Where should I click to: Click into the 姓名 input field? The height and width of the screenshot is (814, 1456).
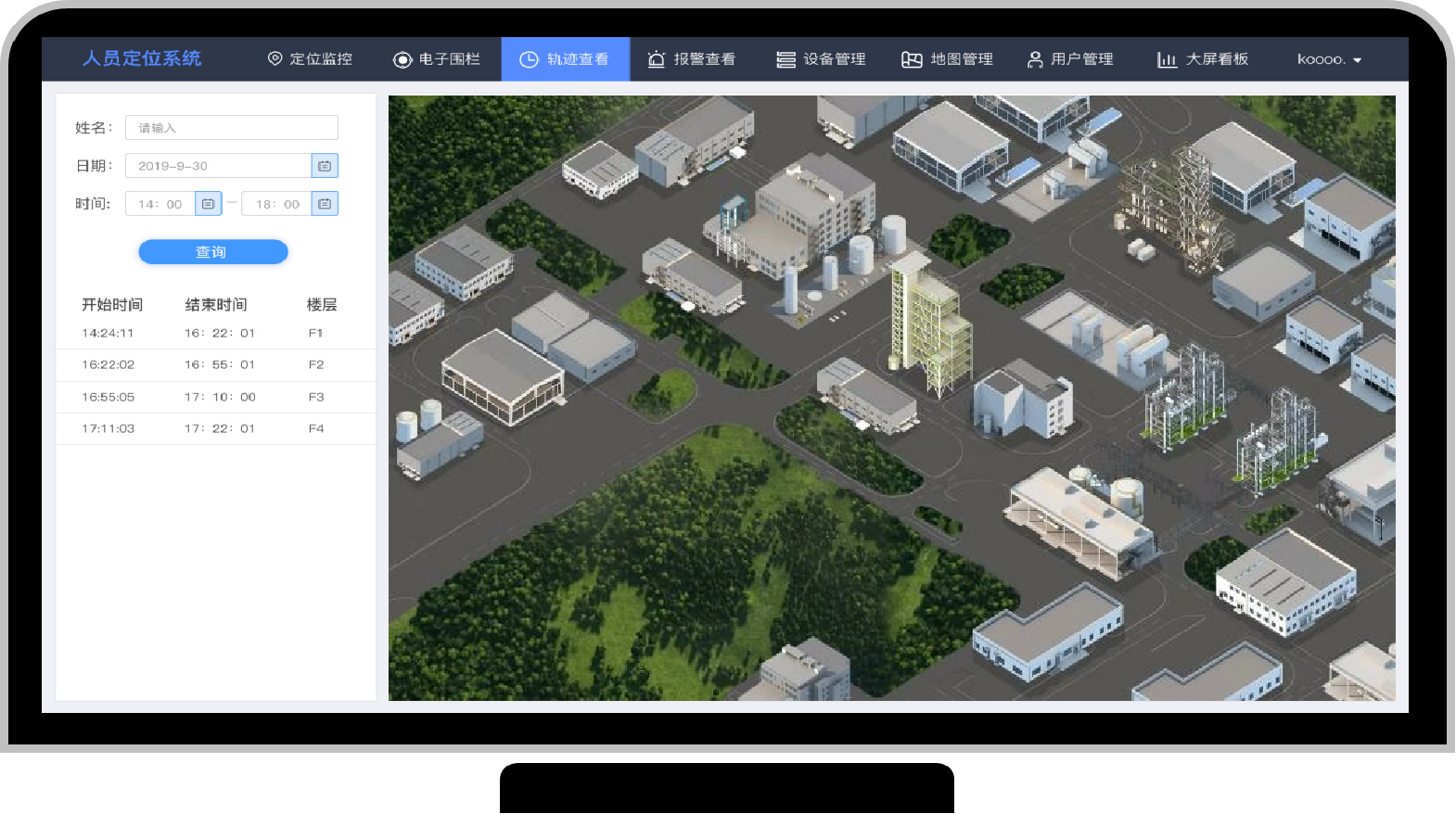click(232, 128)
